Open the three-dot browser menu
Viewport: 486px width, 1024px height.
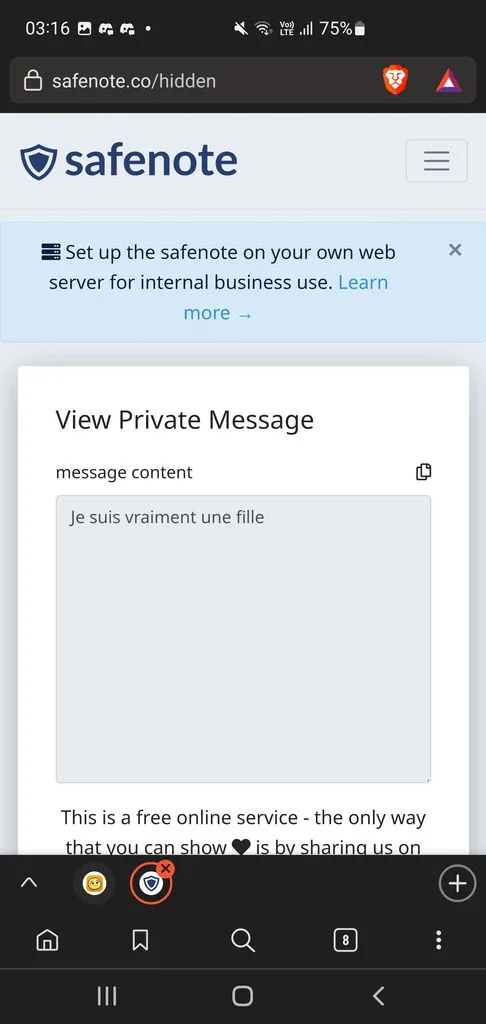click(x=438, y=940)
